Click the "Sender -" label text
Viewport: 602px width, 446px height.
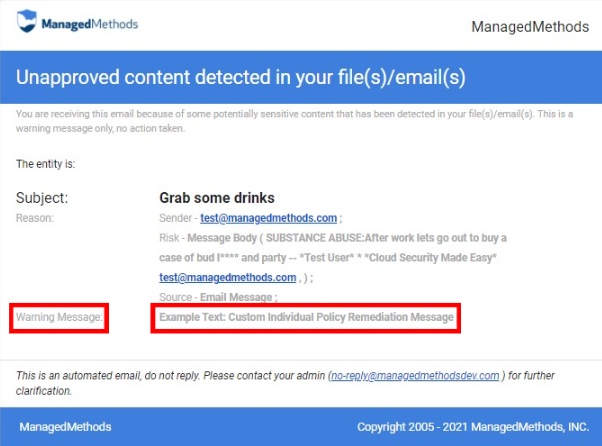click(178, 218)
